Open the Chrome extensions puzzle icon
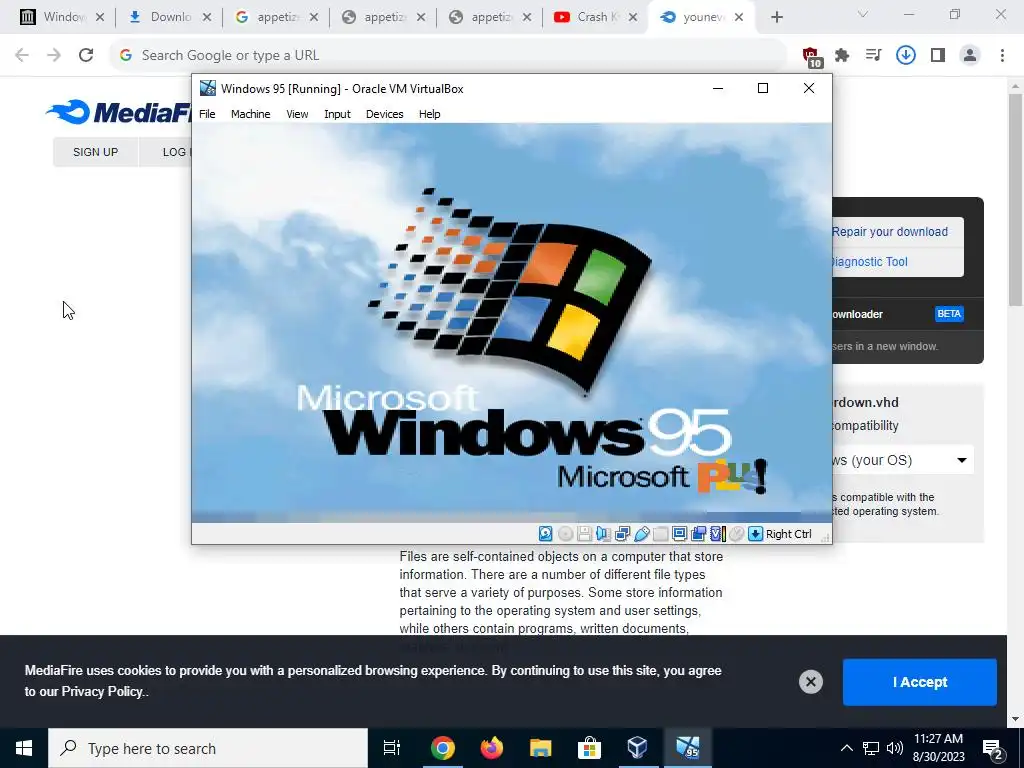Image resolution: width=1024 pixels, height=768 pixels. (842, 56)
